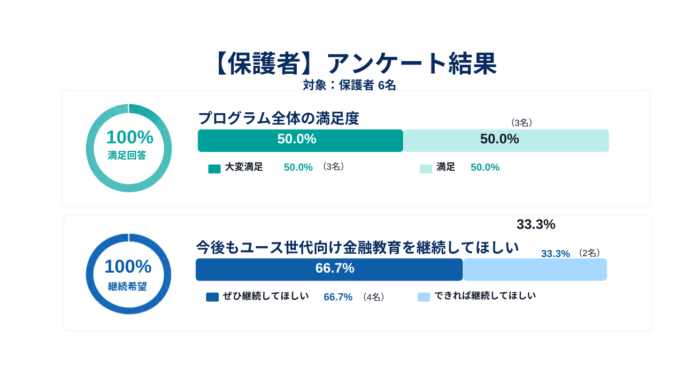Screen dimensions: 700x376
Task: Click the light teal 50.0% bar segment
Action: [506, 141]
